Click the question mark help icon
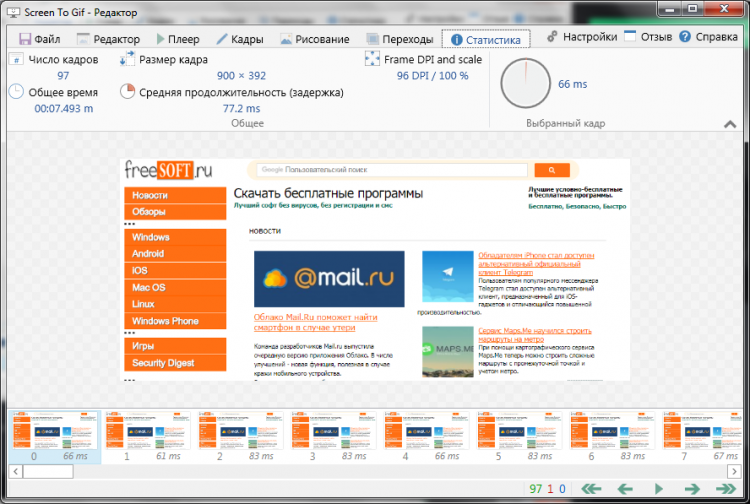 tap(685, 36)
